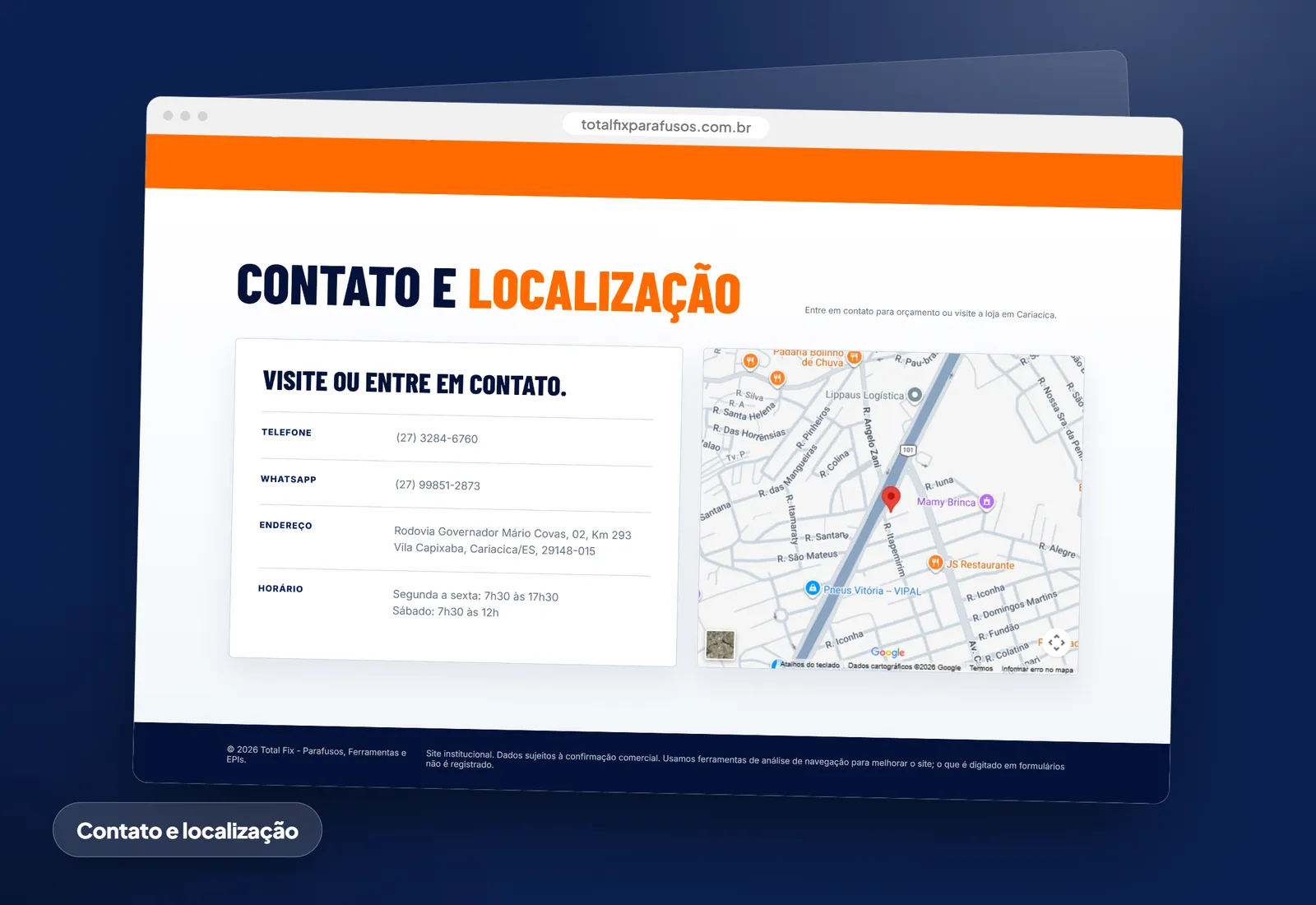The image size is (1316, 905).
Task: Click the Contato e localização caption pill
Action: click(188, 830)
